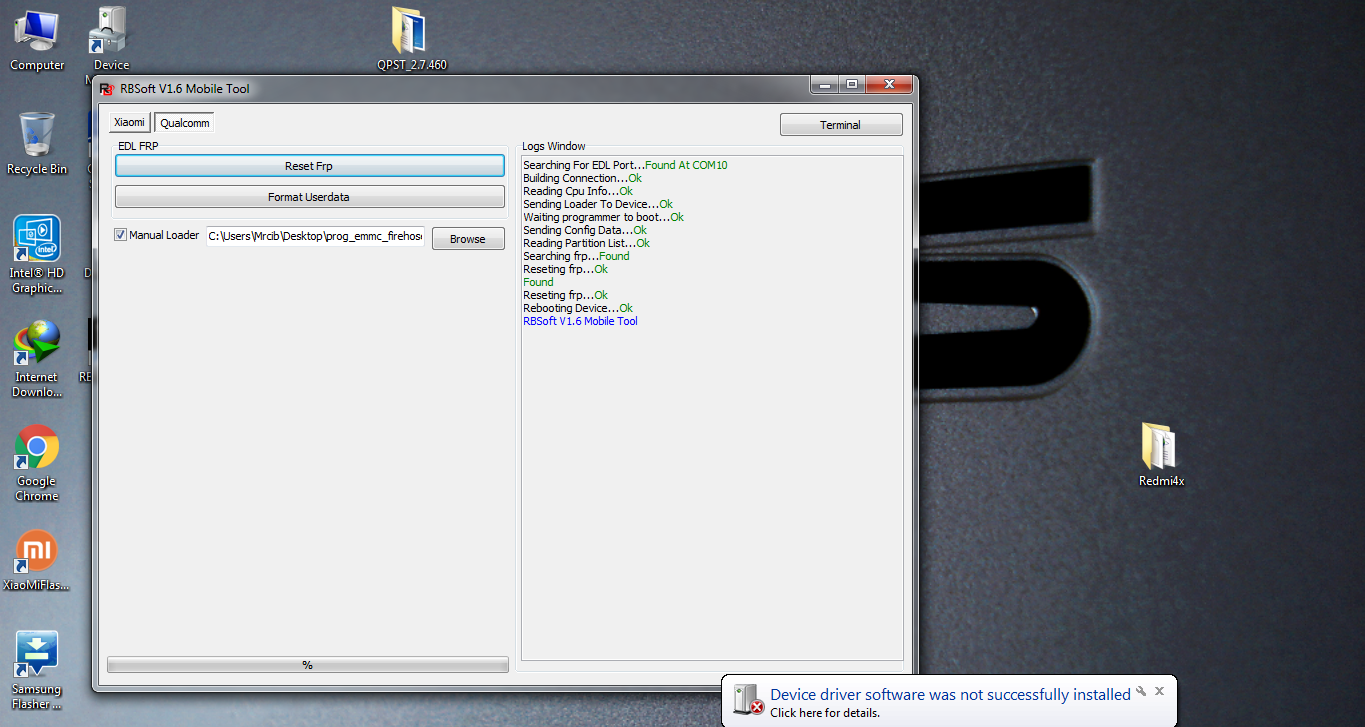Click the 'Logs Window' label
The width and height of the screenshot is (1365, 727).
pyautogui.click(x=554, y=146)
